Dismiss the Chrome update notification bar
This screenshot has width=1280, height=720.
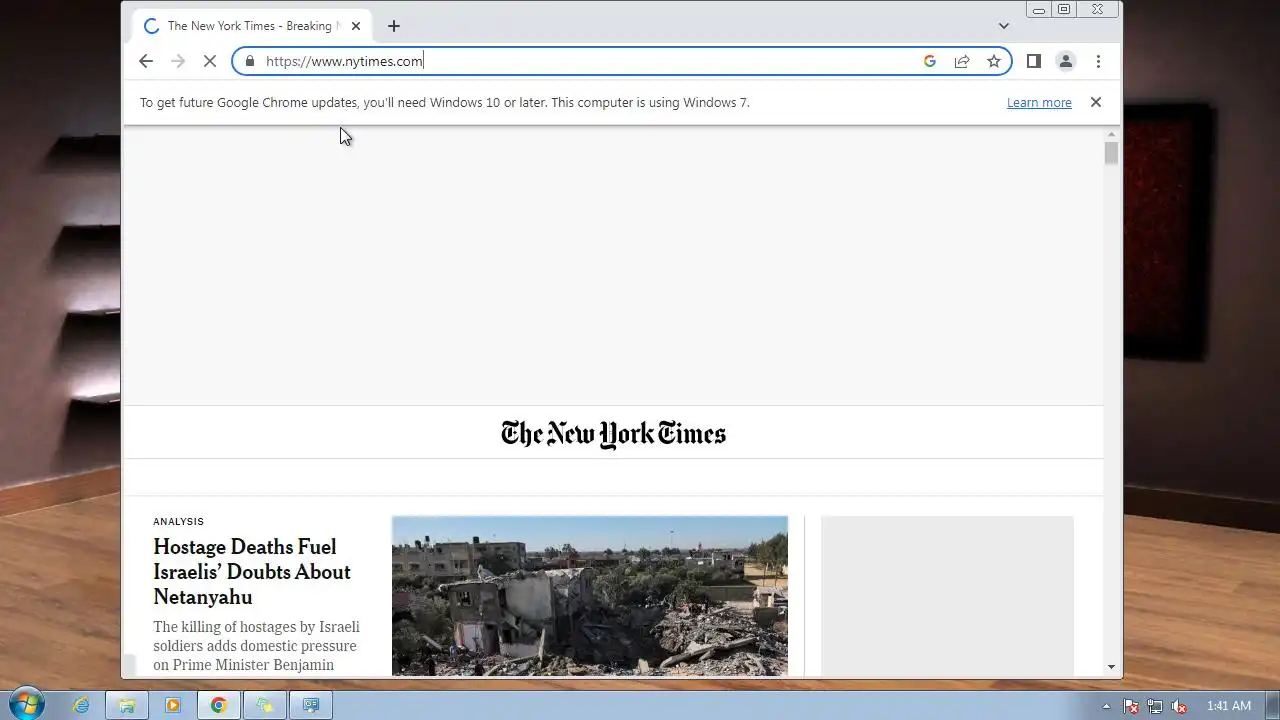tap(1096, 102)
